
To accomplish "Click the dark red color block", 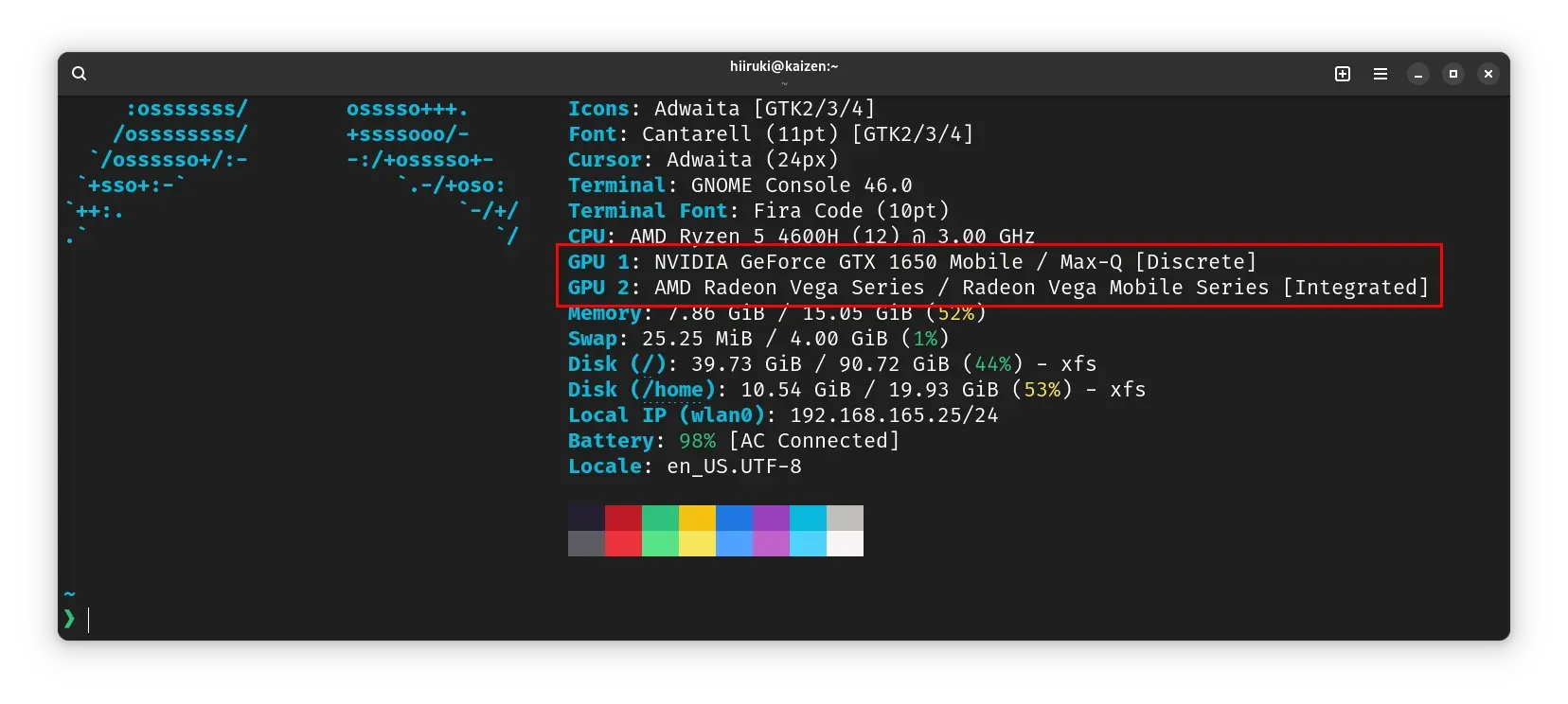I will click(623, 518).
